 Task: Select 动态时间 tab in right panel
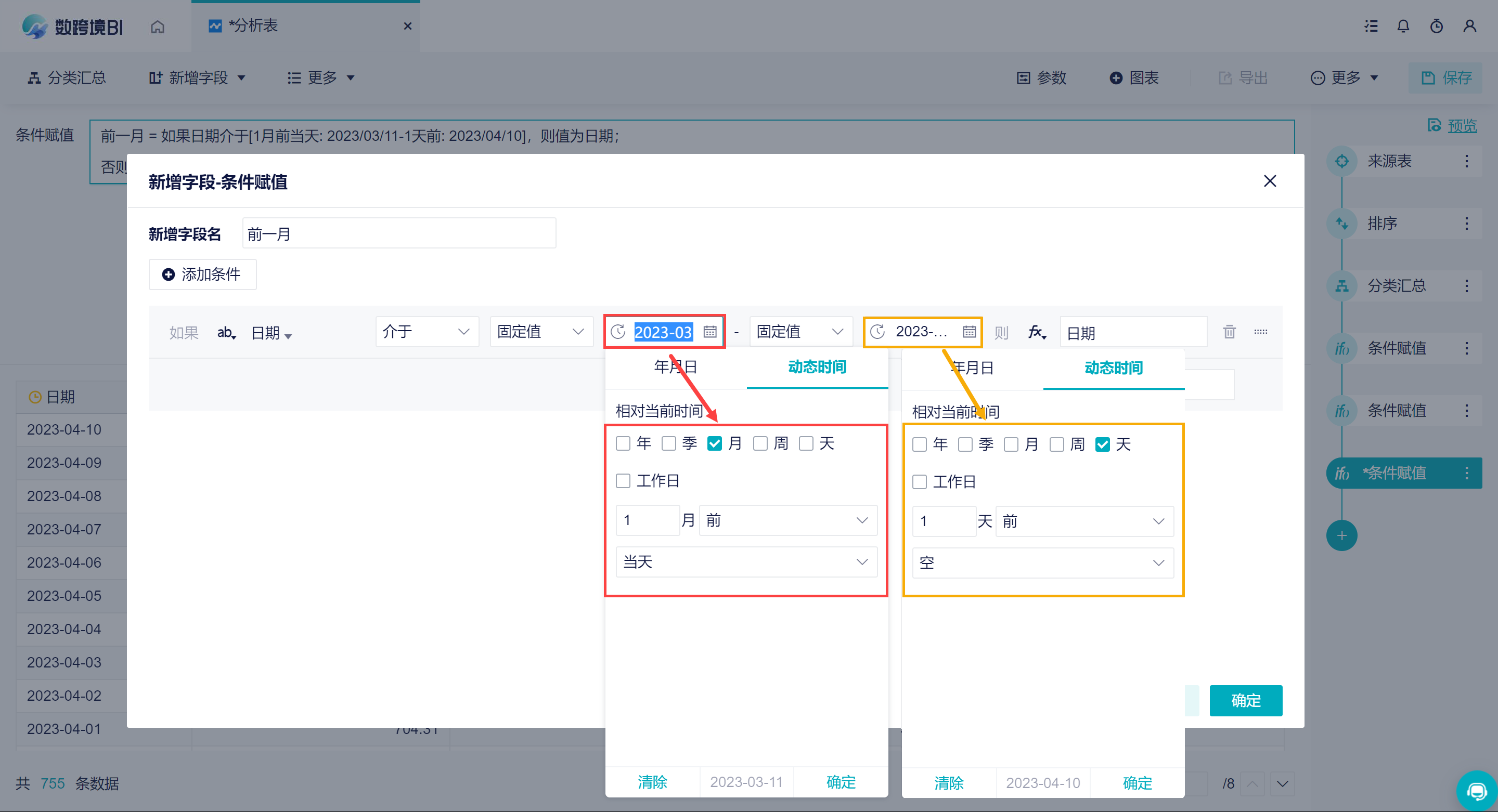(1113, 368)
